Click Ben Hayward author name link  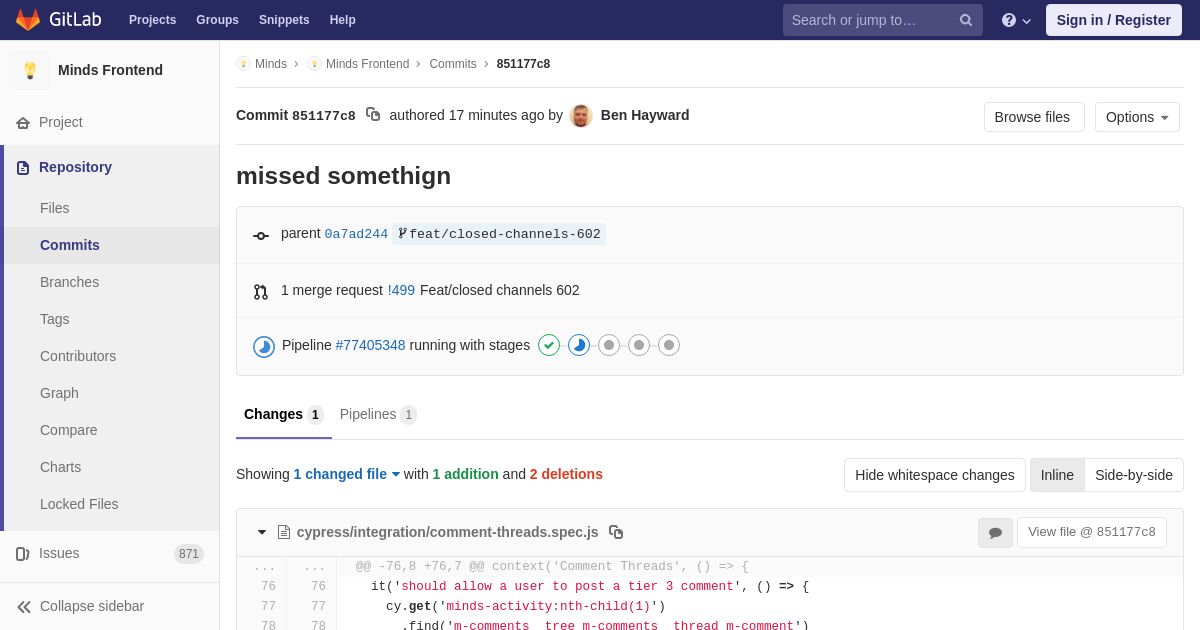(x=645, y=115)
